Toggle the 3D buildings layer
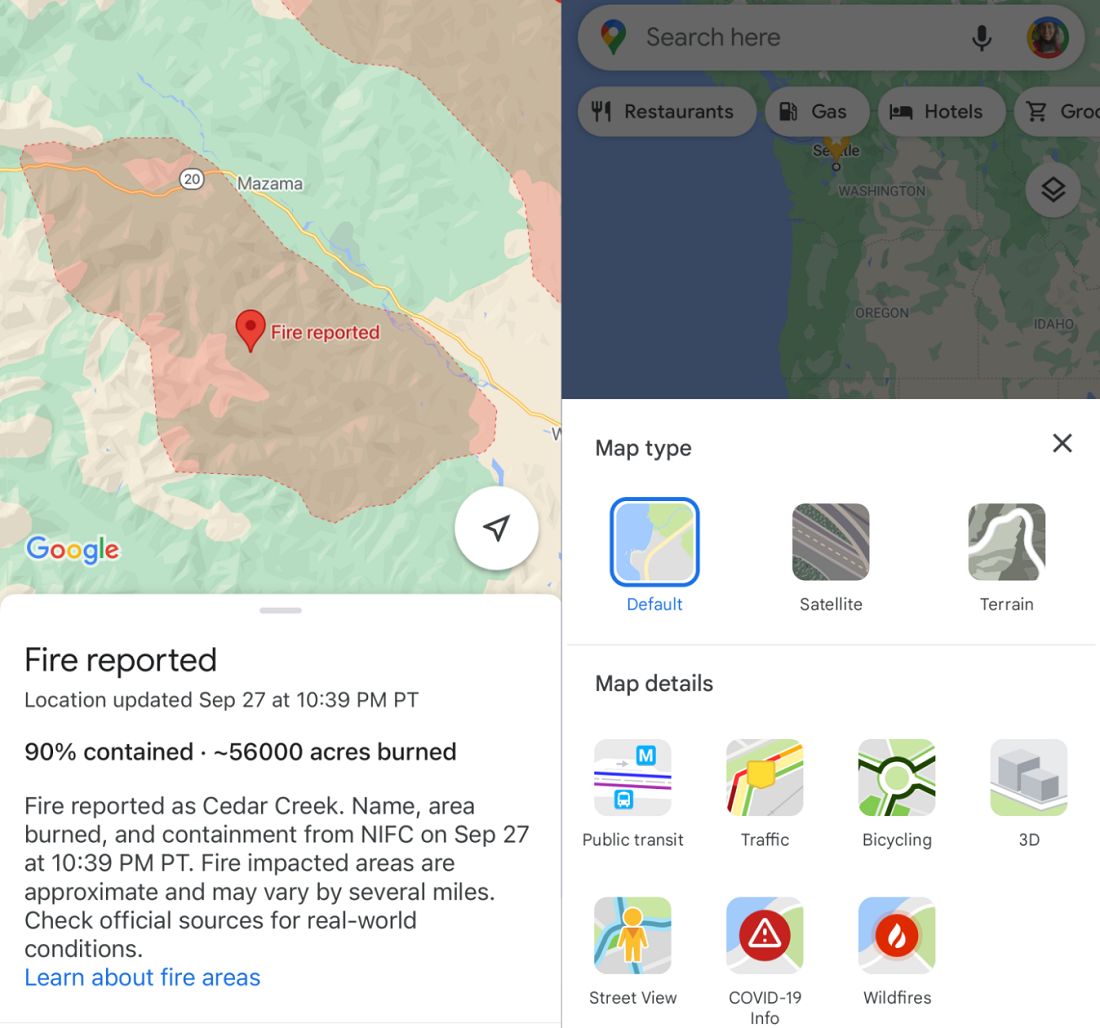 coord(1029,778)
